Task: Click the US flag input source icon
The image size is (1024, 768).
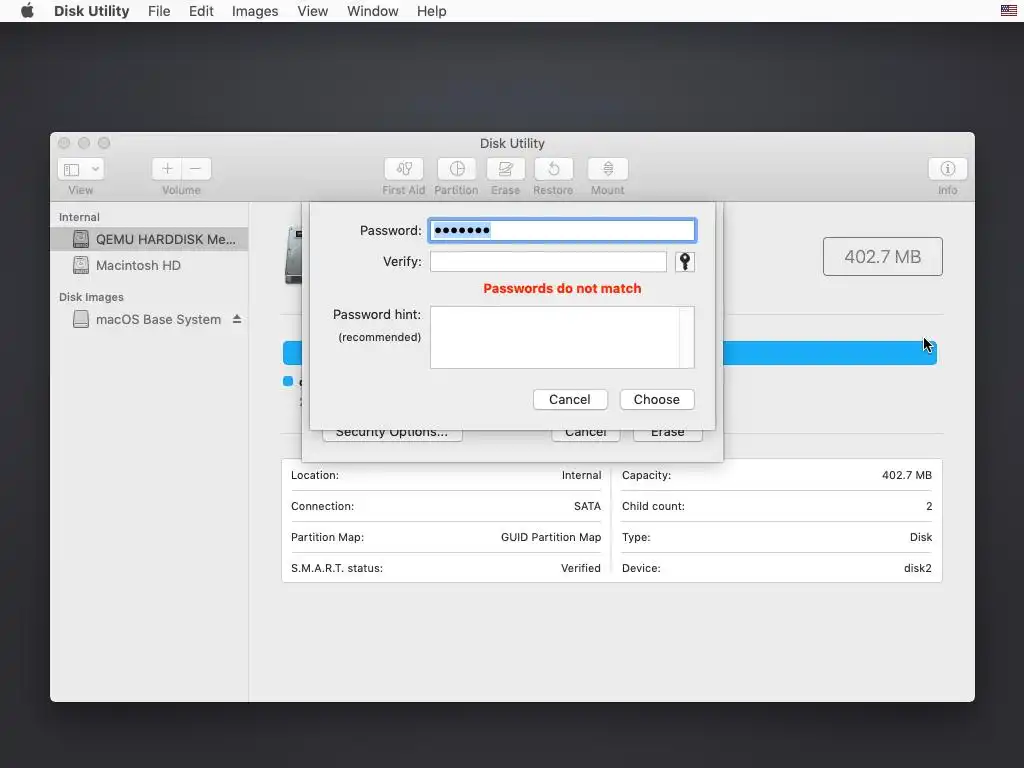Action: coord(1008,10)
